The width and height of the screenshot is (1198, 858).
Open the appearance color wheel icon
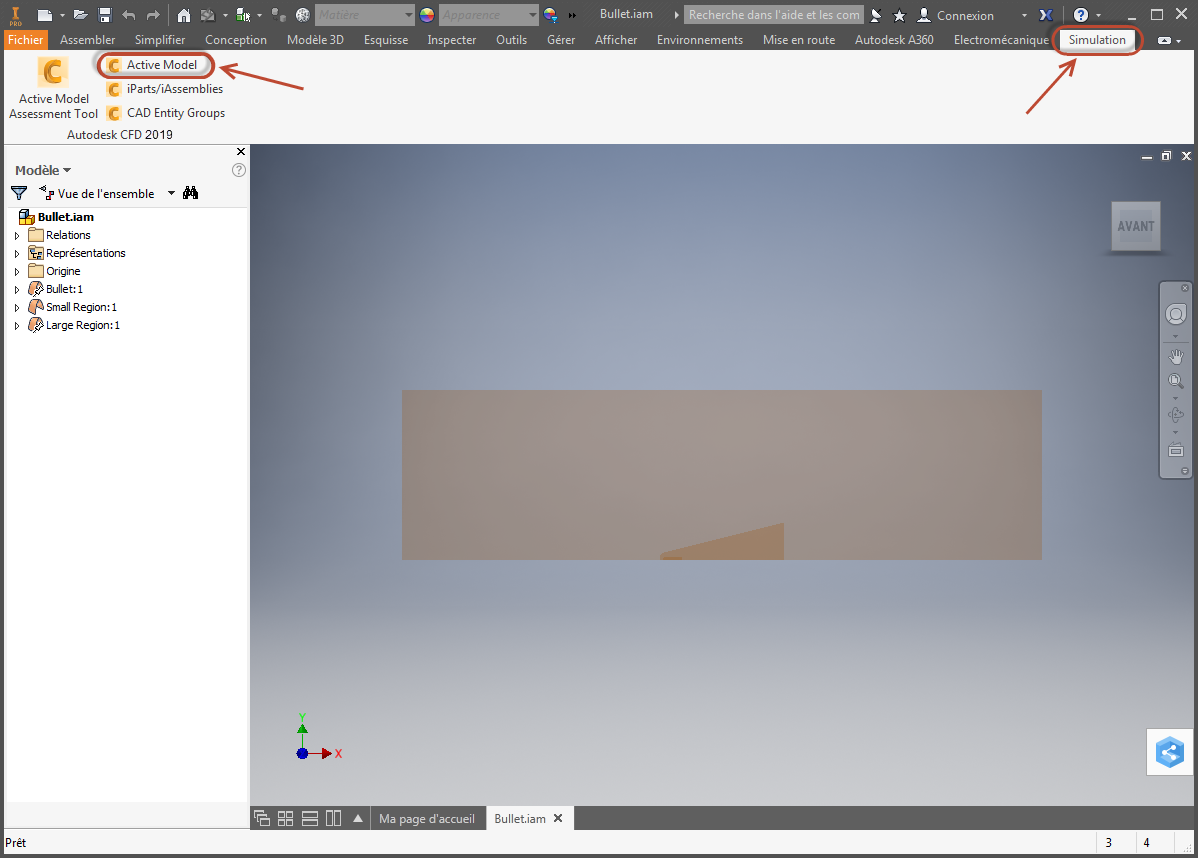(x=427, y=15)
